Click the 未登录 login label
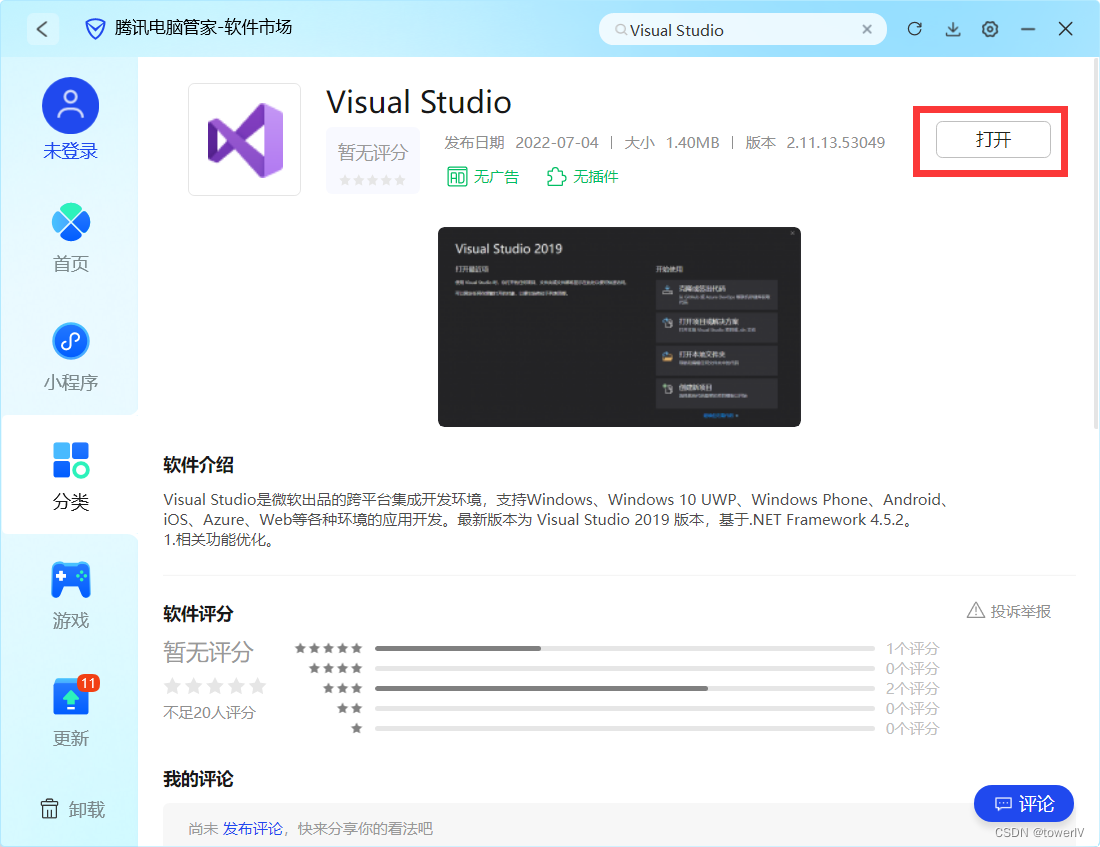The image size is (1100, 847). pos(70,151)
